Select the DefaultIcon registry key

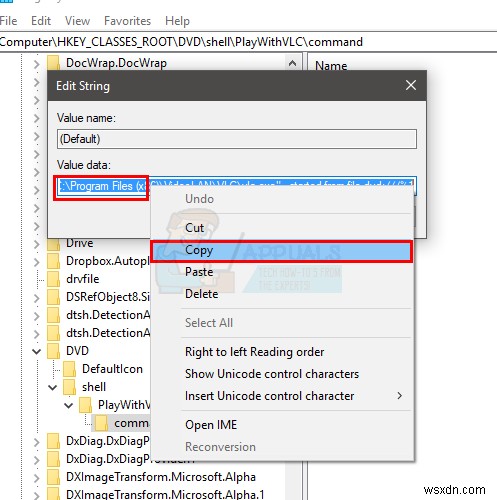pyautogui.click(x=112, y=369)
